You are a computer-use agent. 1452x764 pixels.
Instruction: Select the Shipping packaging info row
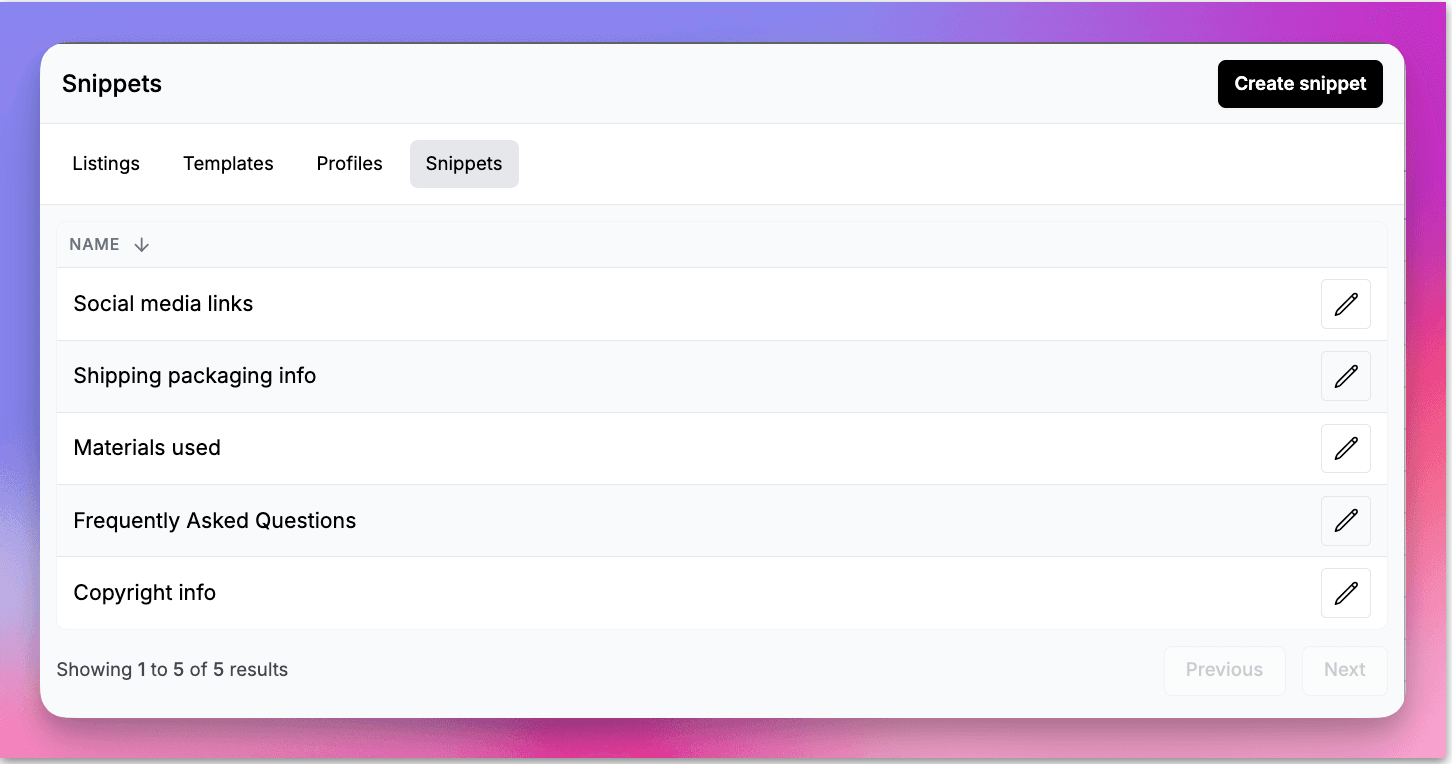pyautogui.click(x=722, y=376)
